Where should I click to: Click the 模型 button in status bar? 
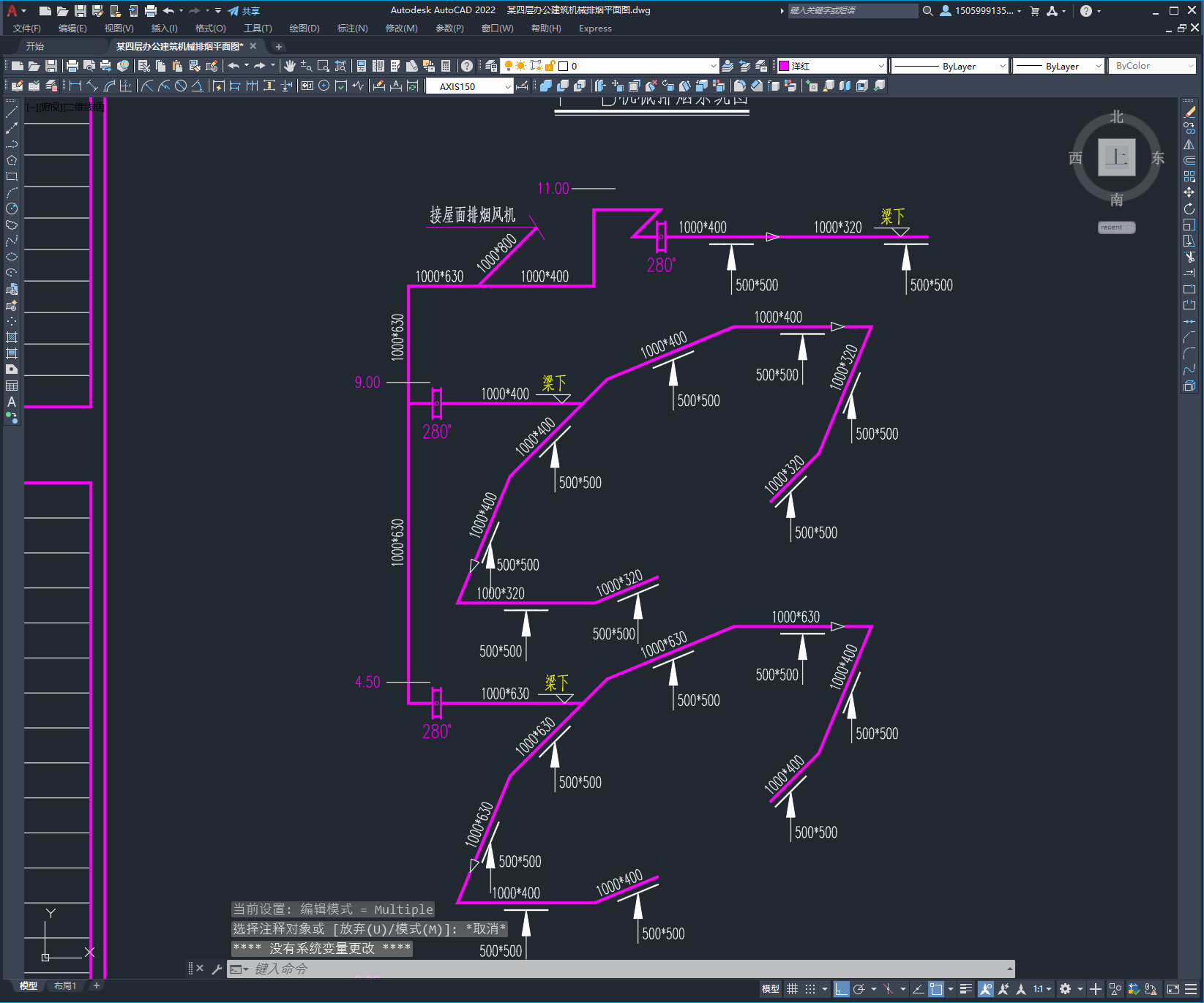[x=771, y=989]
